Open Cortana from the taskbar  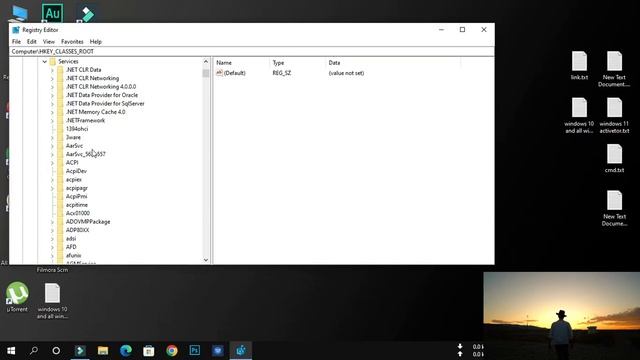pos(56,351)
